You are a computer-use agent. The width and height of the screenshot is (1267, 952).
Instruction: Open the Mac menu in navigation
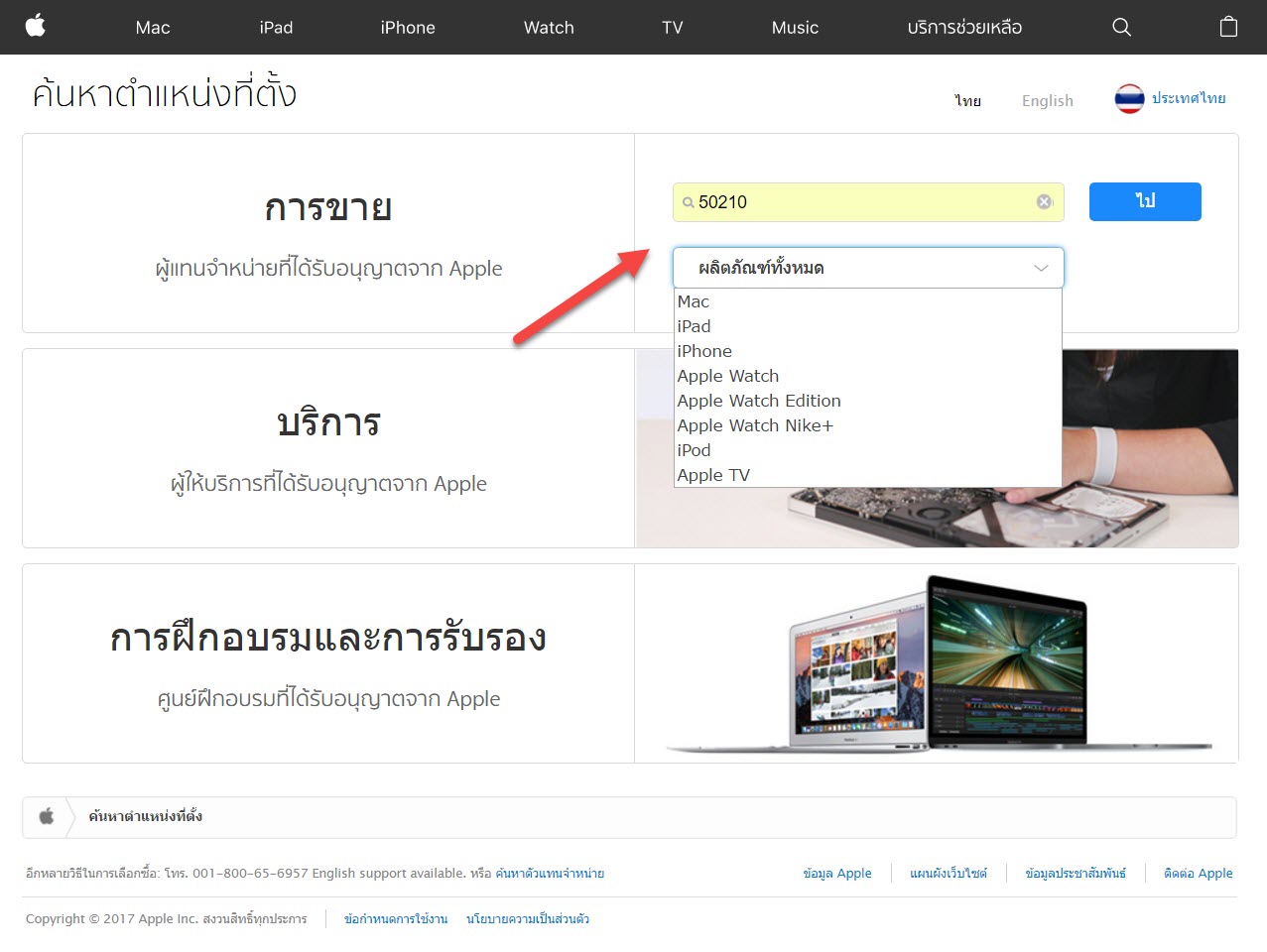[x=153, y=28]
